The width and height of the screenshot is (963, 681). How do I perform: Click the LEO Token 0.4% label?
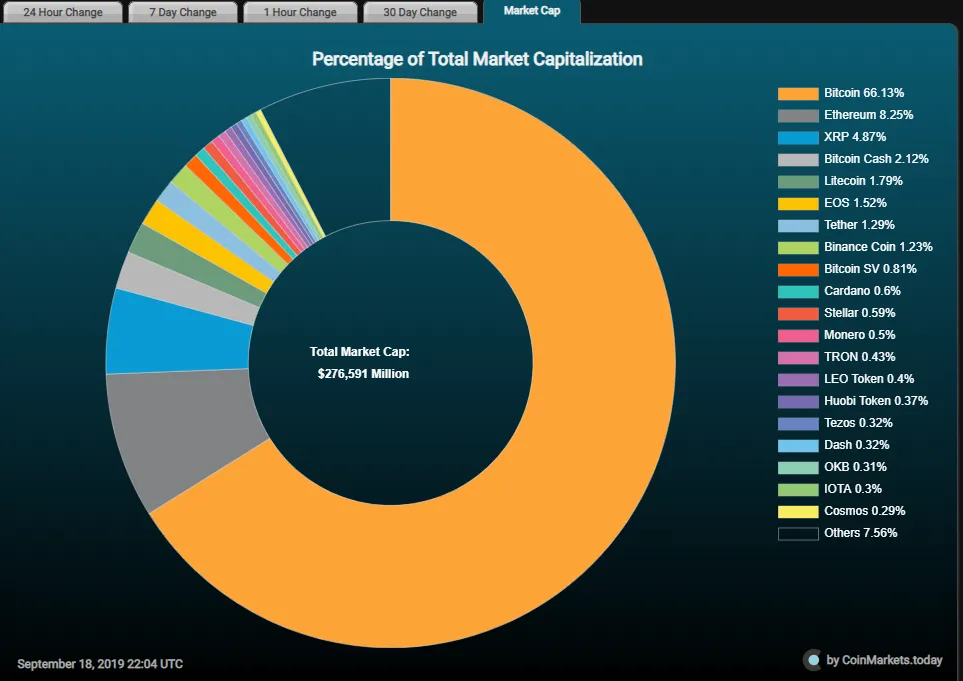(x=868, y=379)
